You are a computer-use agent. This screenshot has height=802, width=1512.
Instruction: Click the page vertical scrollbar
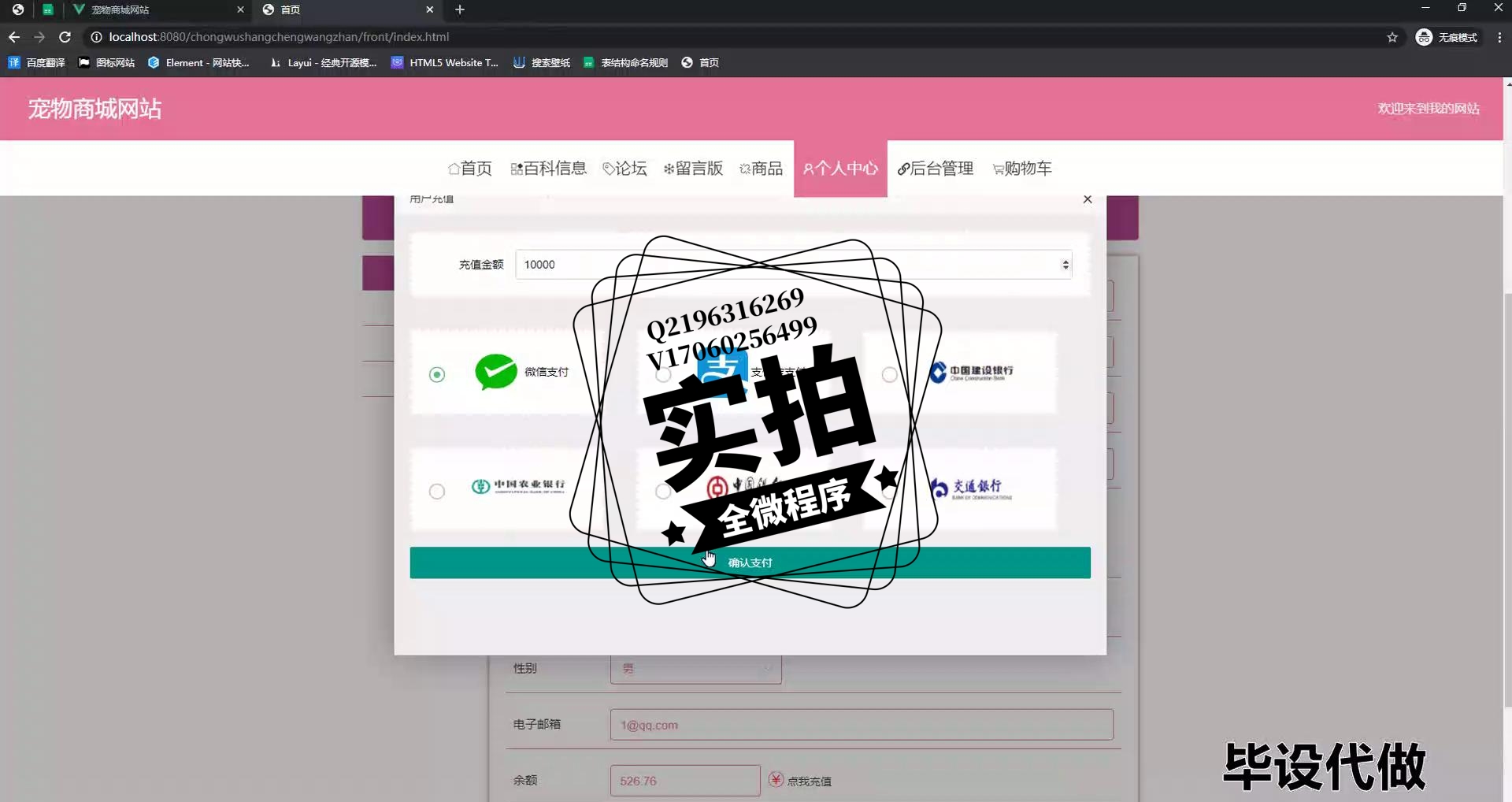(1507, 499)
